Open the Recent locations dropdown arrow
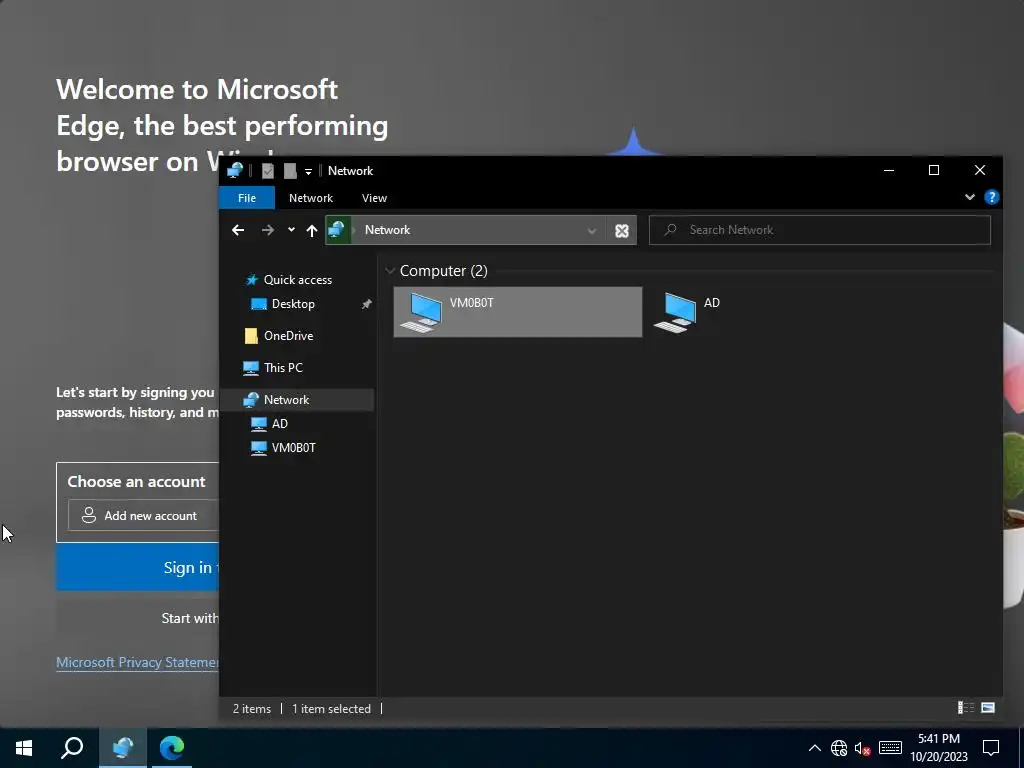The image size is (1024, 768). [291, 230]
